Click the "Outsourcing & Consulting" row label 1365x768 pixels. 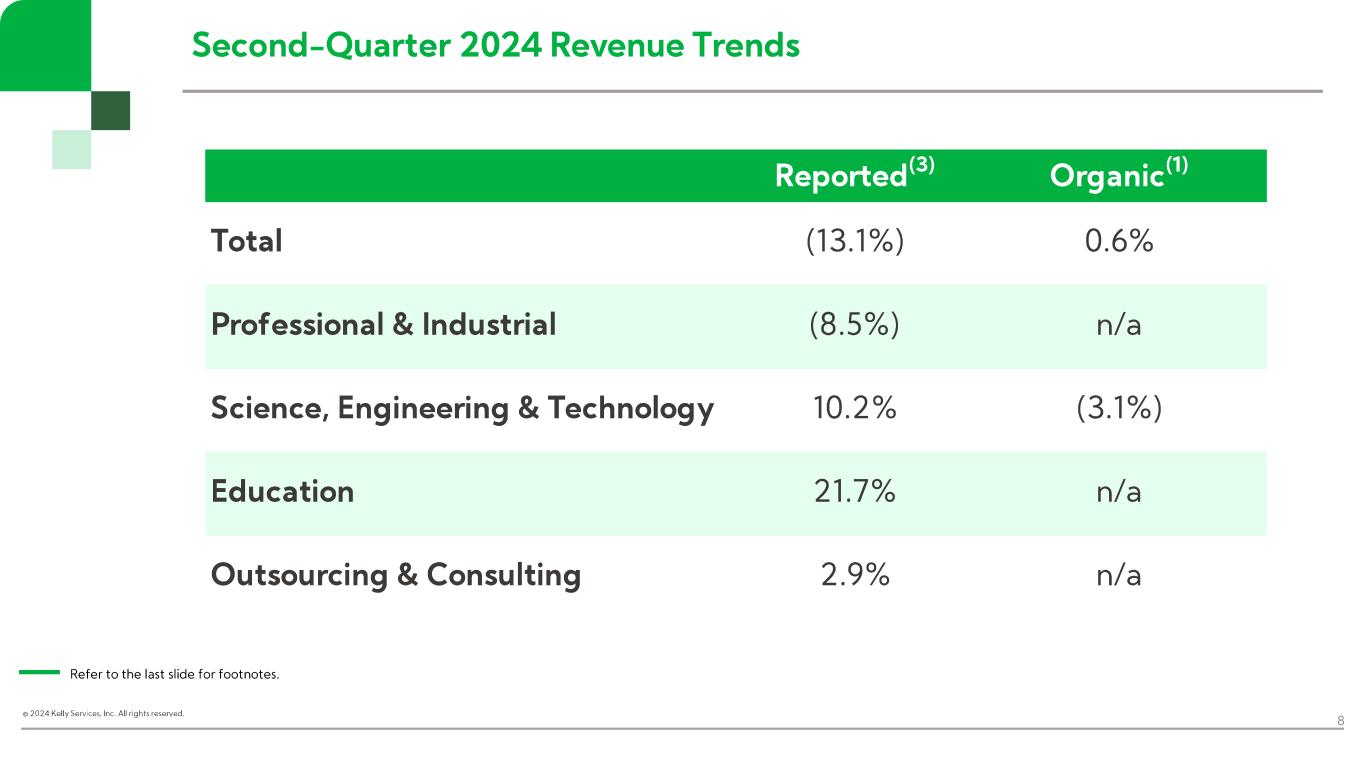click(395, 575)
